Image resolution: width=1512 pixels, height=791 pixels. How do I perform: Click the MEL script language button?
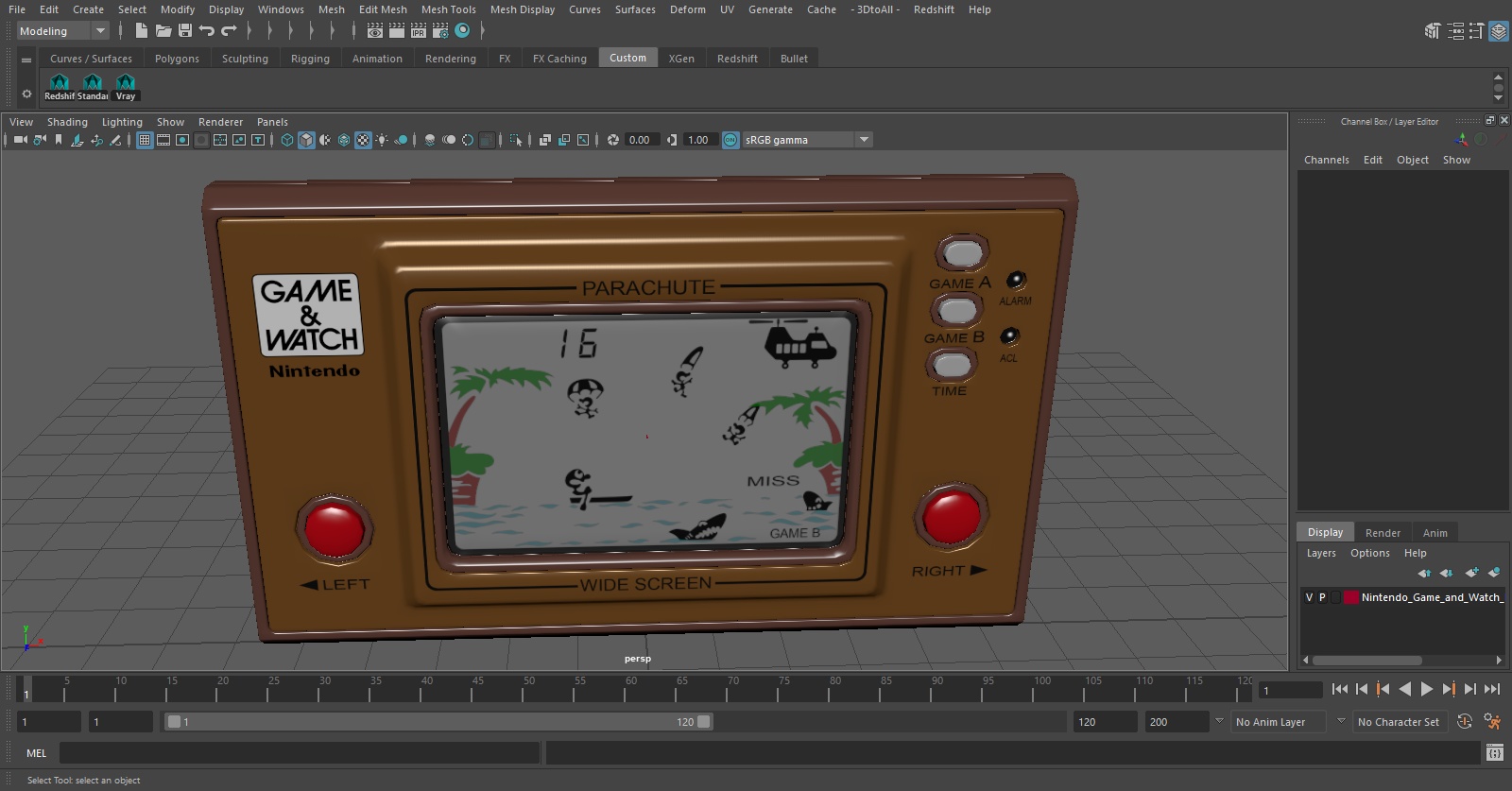coord(36,753)
